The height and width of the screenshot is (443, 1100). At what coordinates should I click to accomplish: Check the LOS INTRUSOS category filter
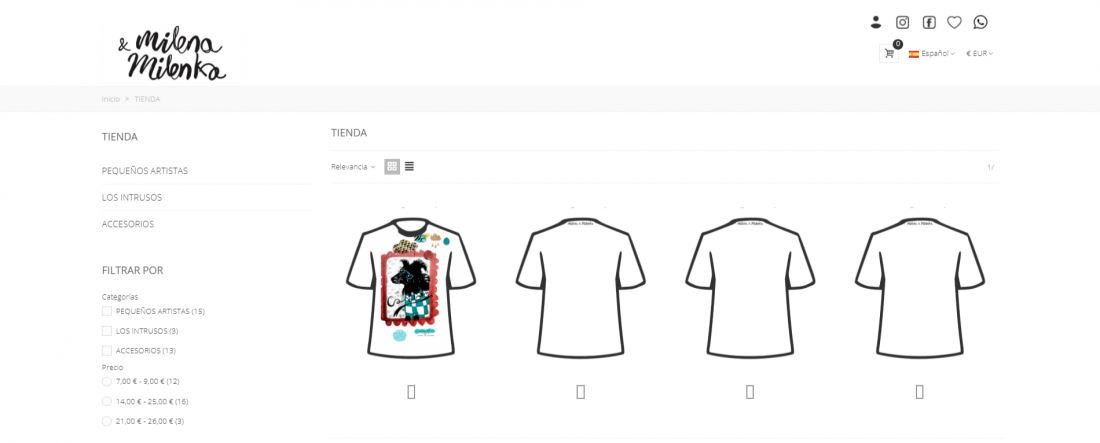click(107, 331)
